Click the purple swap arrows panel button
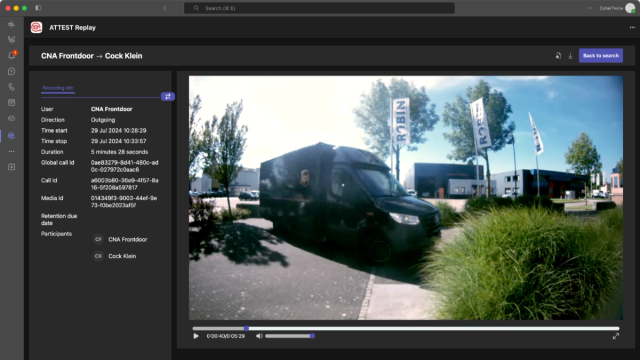Image resolution: width=640 pixels, height=360 pixels. [168, 96]
